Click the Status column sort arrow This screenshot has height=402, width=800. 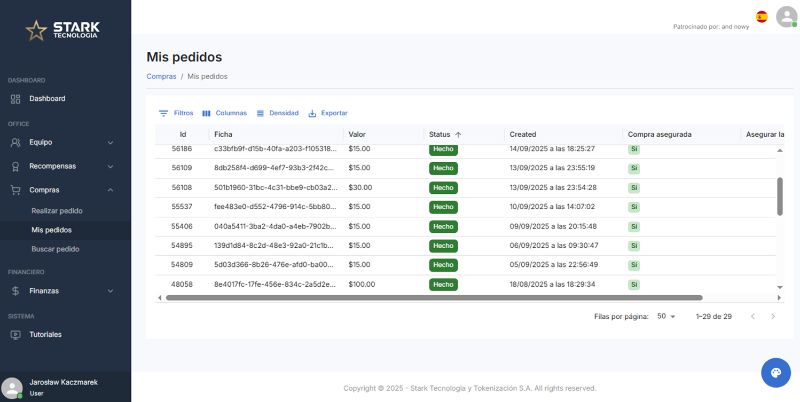(458, 134)
